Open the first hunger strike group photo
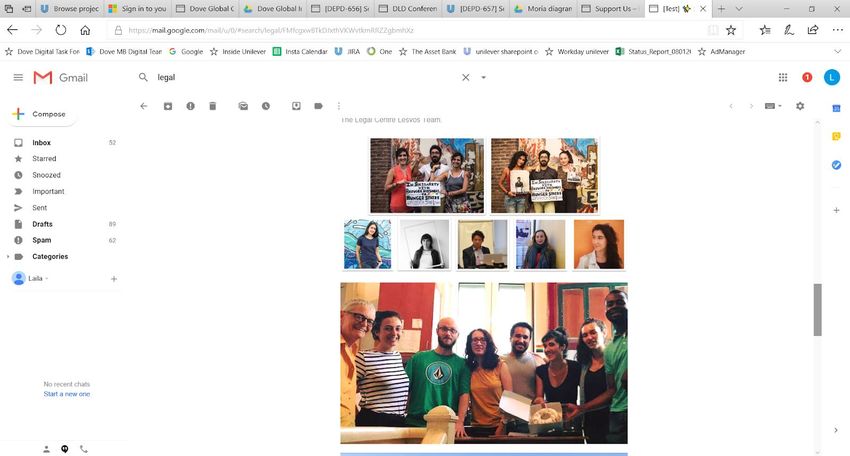The width and height of the screenshot is (850, 456). [x=427, y=175]
